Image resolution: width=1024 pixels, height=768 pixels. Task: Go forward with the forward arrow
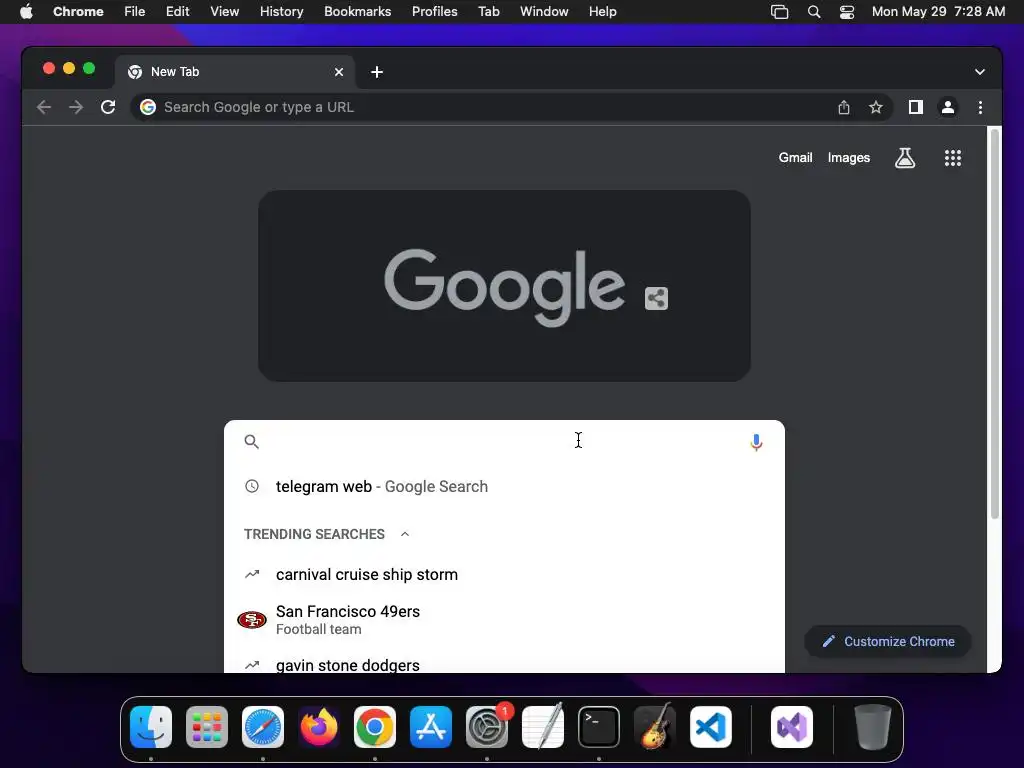(76, 107)
